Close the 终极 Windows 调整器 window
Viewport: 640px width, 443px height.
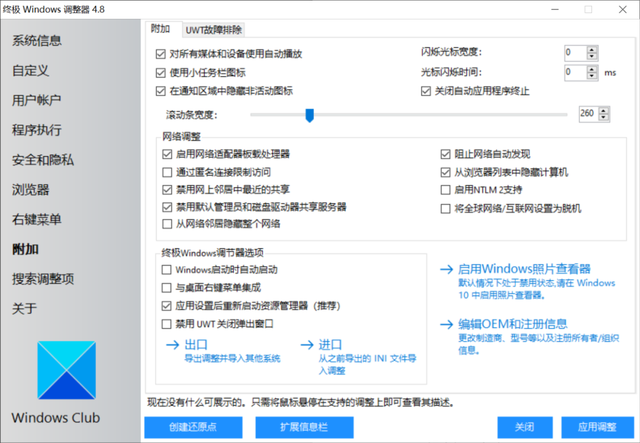(622, 9)
